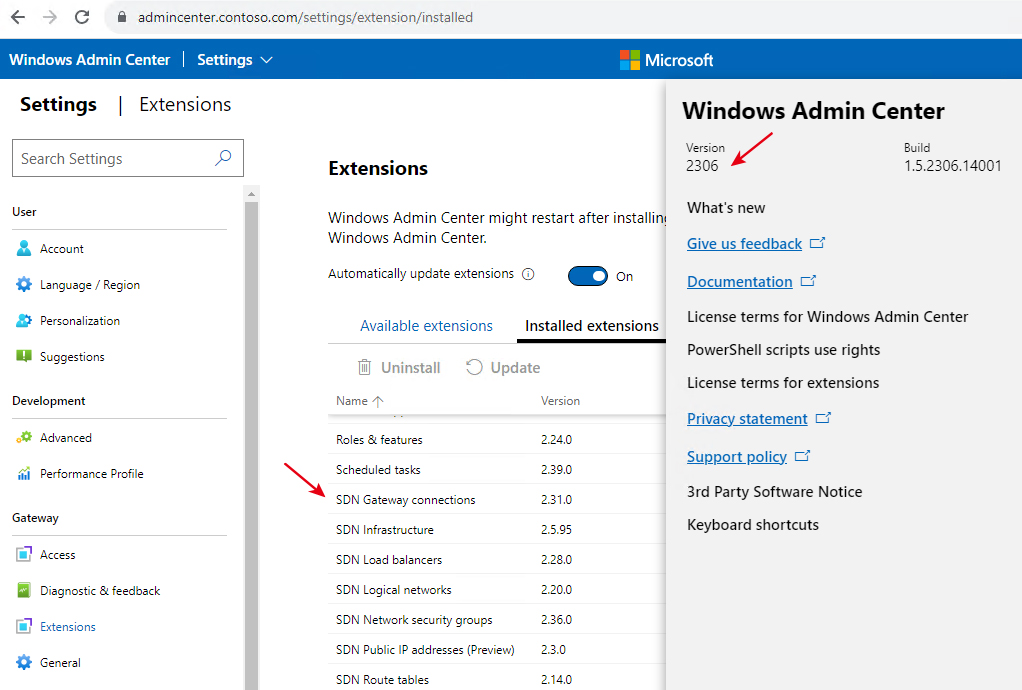Click the sidebar scrollbar up arrow
Viewport: 1022px width, 690px height.
coord(251,194)
